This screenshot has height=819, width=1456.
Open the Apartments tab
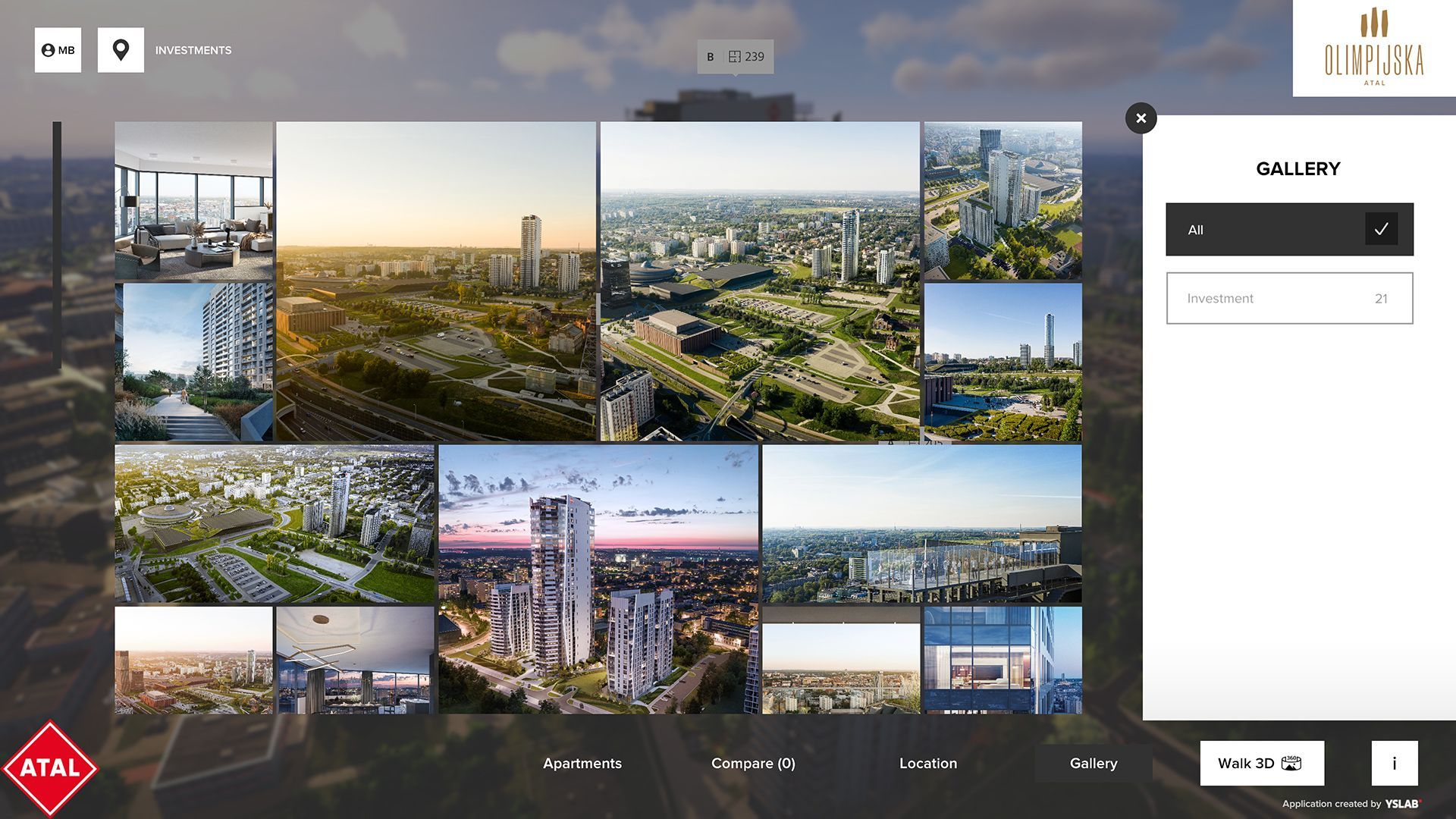click(x=582, y=764)
